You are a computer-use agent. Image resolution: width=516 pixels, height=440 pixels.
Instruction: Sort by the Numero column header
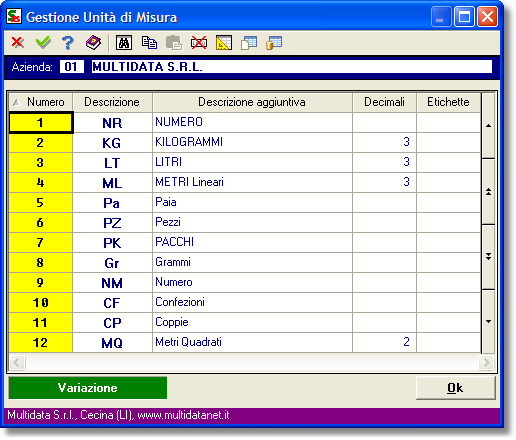pyautogui.click(x=41, y=102)
